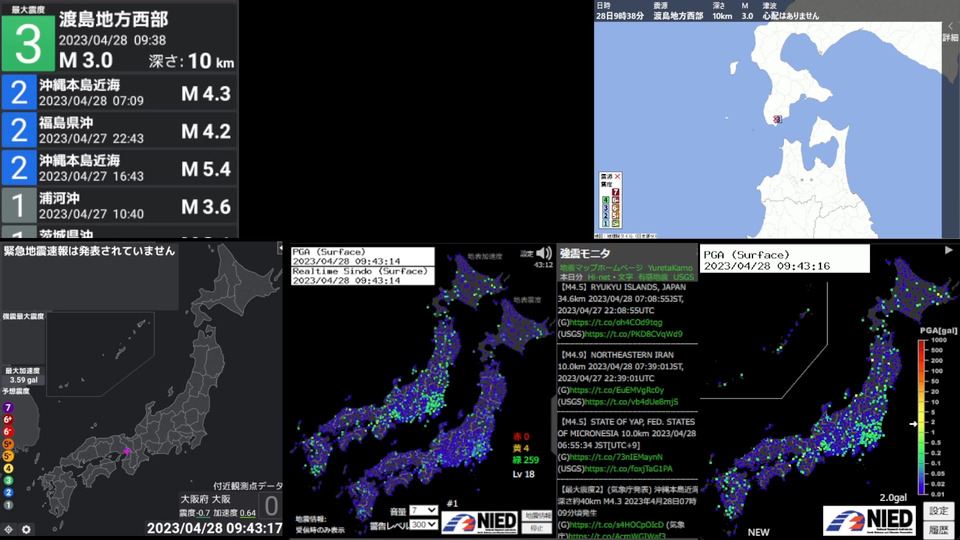Open settings gear on the dark map panel
This screenshot has width=960, height=540.
point(26,529)
